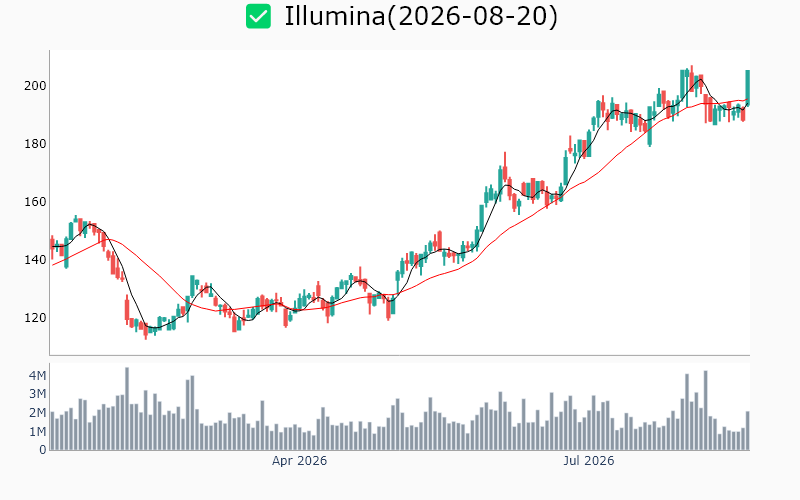Click the Illumina(2026-08-20) chart title
Screen dimensions: 800x500
point(421,16)
